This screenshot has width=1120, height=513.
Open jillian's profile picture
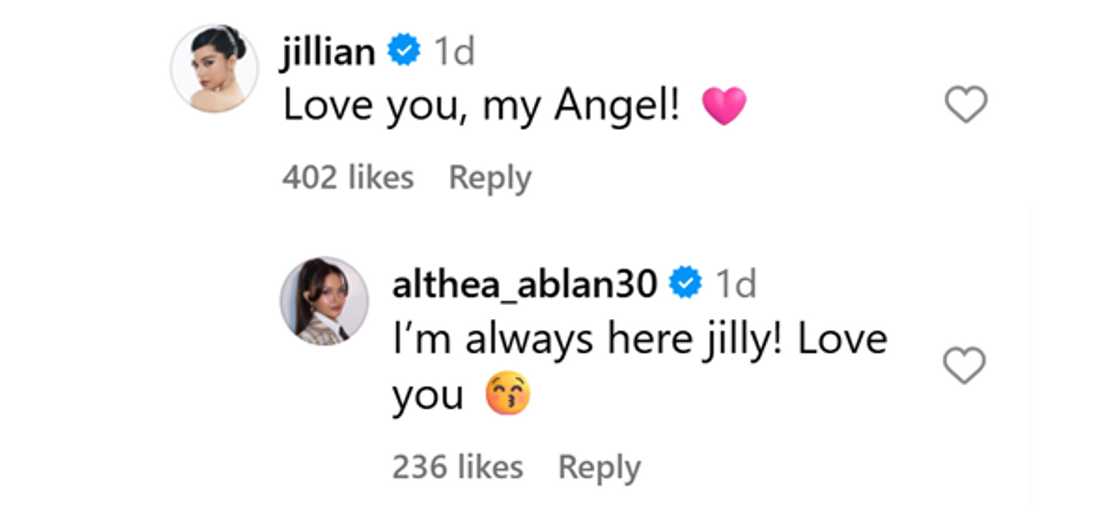tap(214, 68)
